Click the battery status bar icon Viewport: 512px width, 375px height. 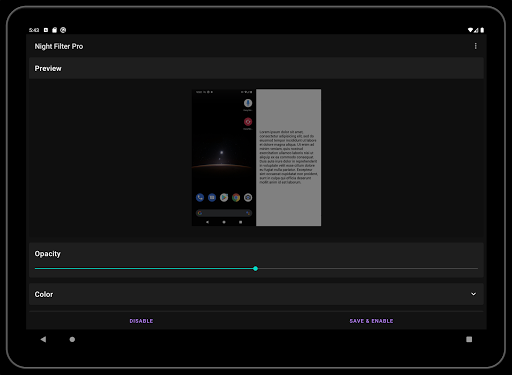(x=482, y=30)
